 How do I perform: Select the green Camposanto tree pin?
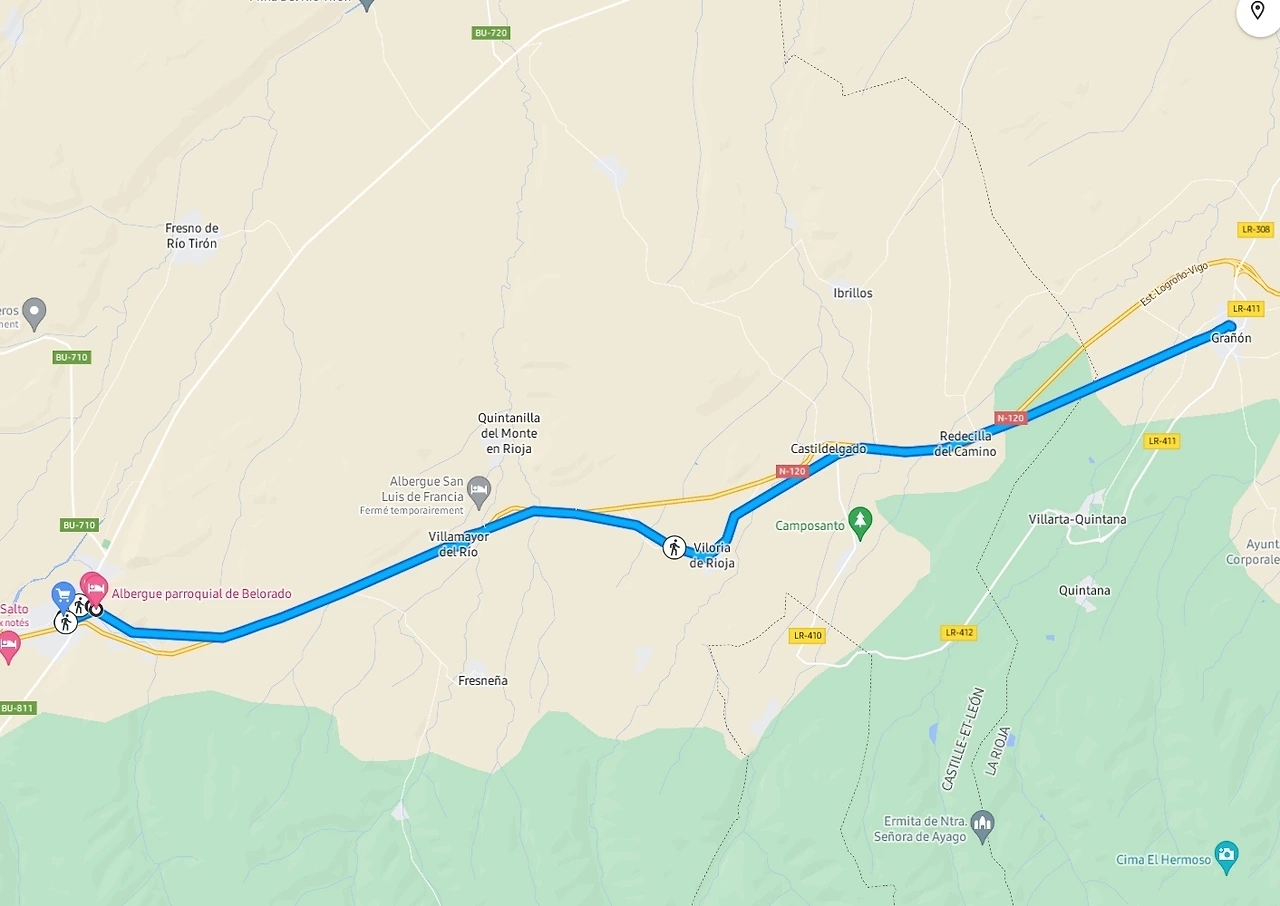click(x=860, y=520)
